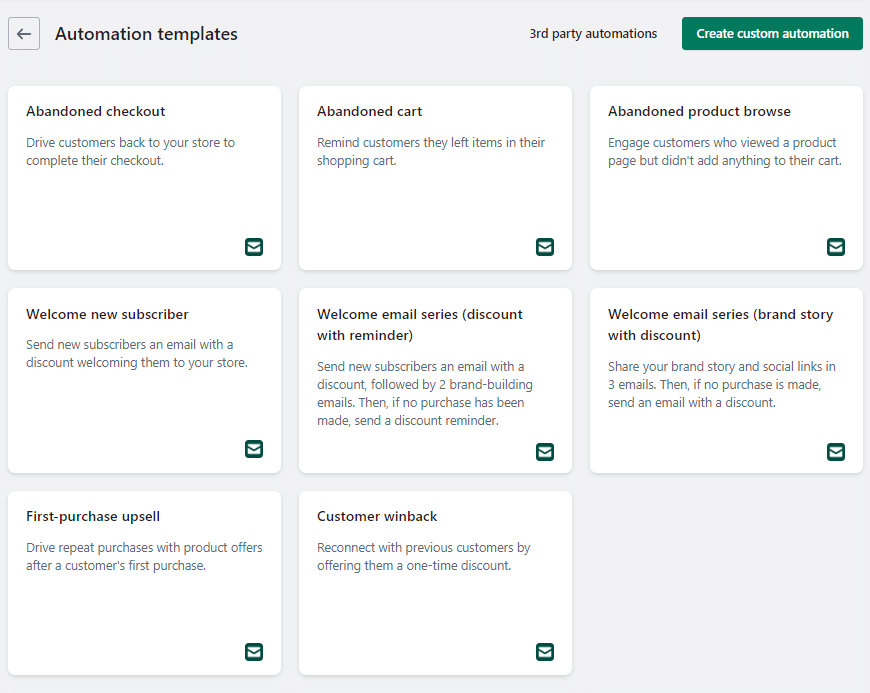The height and width of the screenshot is (693, 870).
Task: Choose the First-purchase upsell template title
Action: (x=93, y=517)
